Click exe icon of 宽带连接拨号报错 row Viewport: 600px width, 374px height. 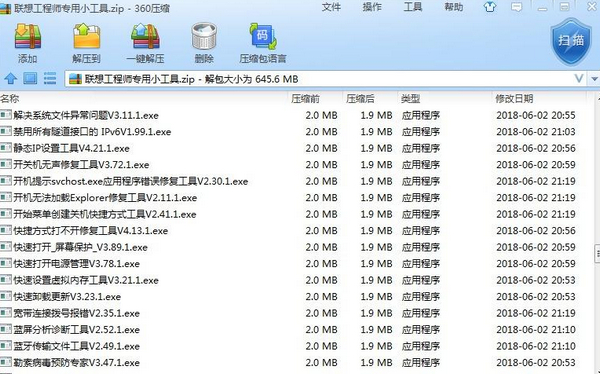(x=6, y=312)
